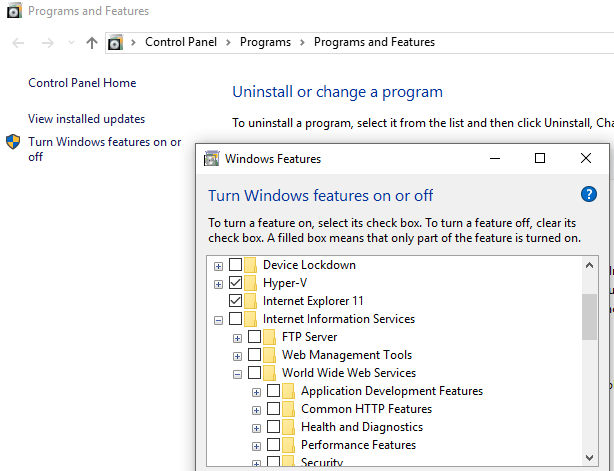
Task: Click the features list scroll down arrow
Action: (589, 457)
